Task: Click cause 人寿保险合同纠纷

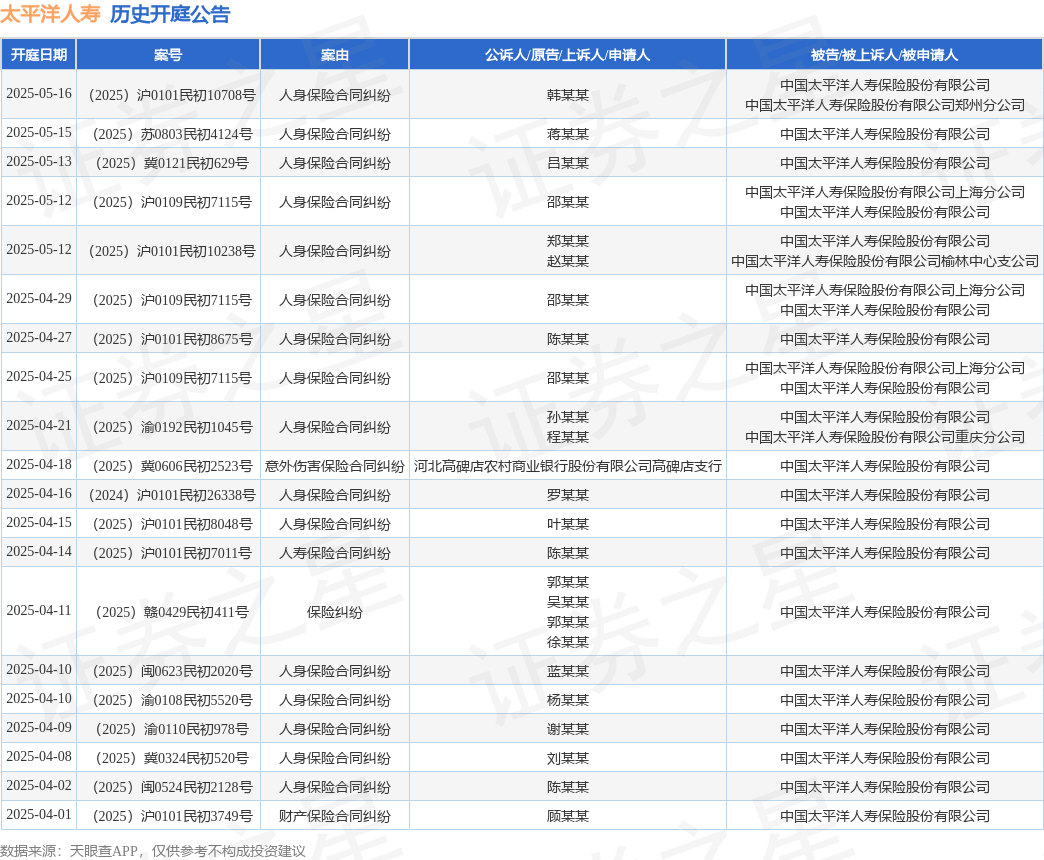Action: point(334,553)
